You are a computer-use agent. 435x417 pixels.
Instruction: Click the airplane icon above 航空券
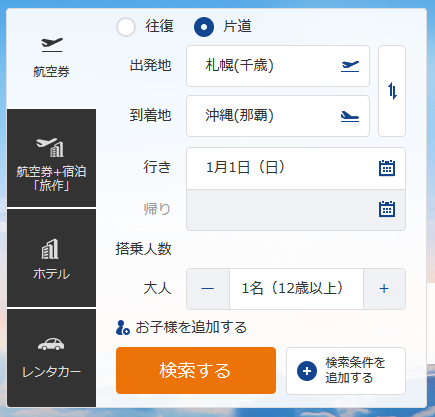[52, 45]
